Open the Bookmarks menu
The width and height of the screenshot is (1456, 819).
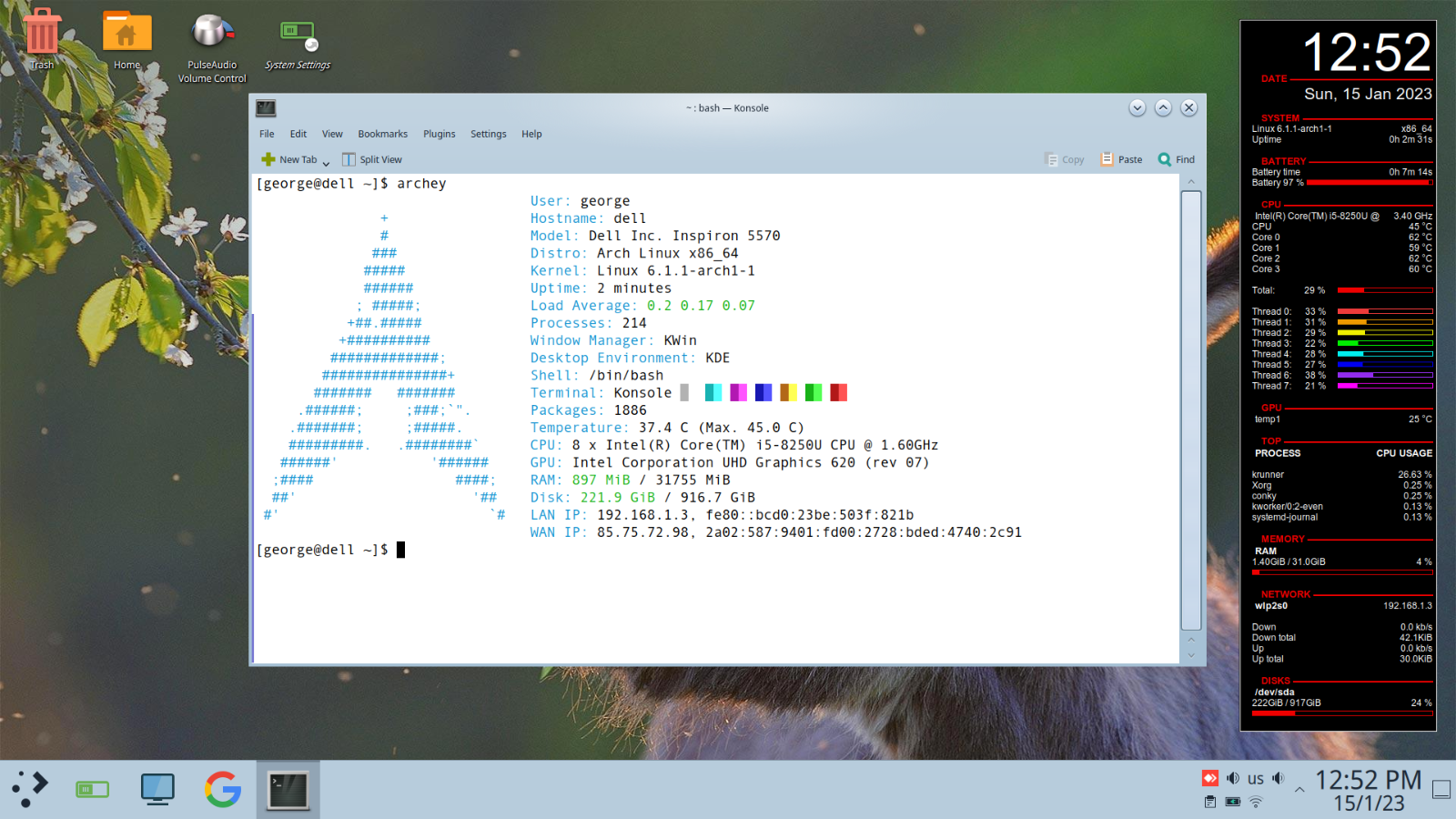point(383,134)
